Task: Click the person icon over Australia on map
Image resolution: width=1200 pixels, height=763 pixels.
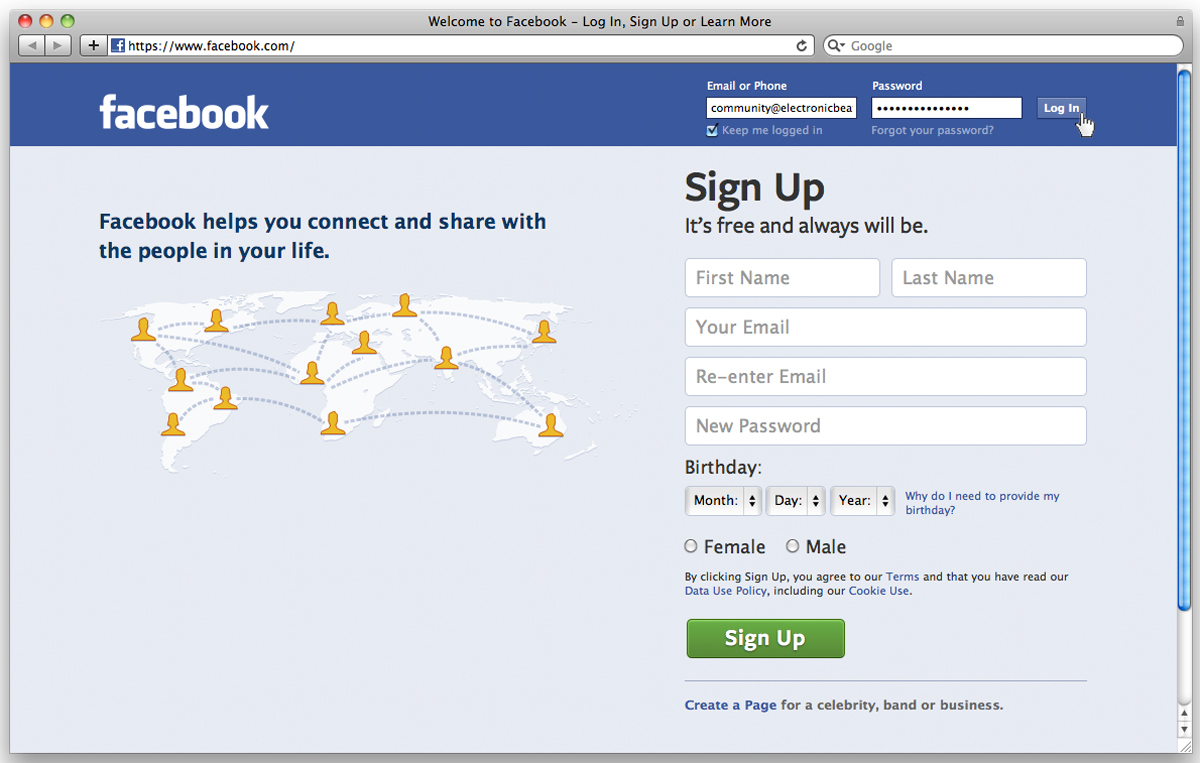Action: pyautogui.click(x=551, y=425)
